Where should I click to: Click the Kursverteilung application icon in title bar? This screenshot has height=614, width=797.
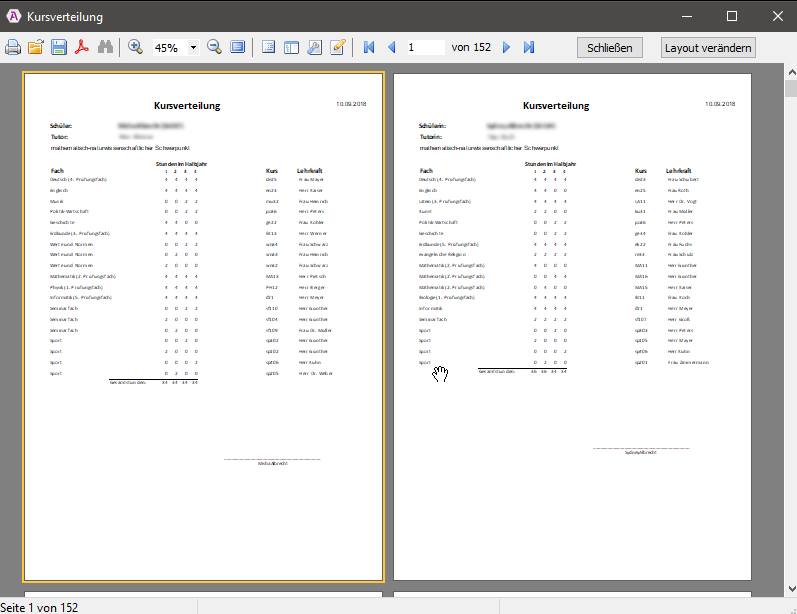click(x=14, y=16)
